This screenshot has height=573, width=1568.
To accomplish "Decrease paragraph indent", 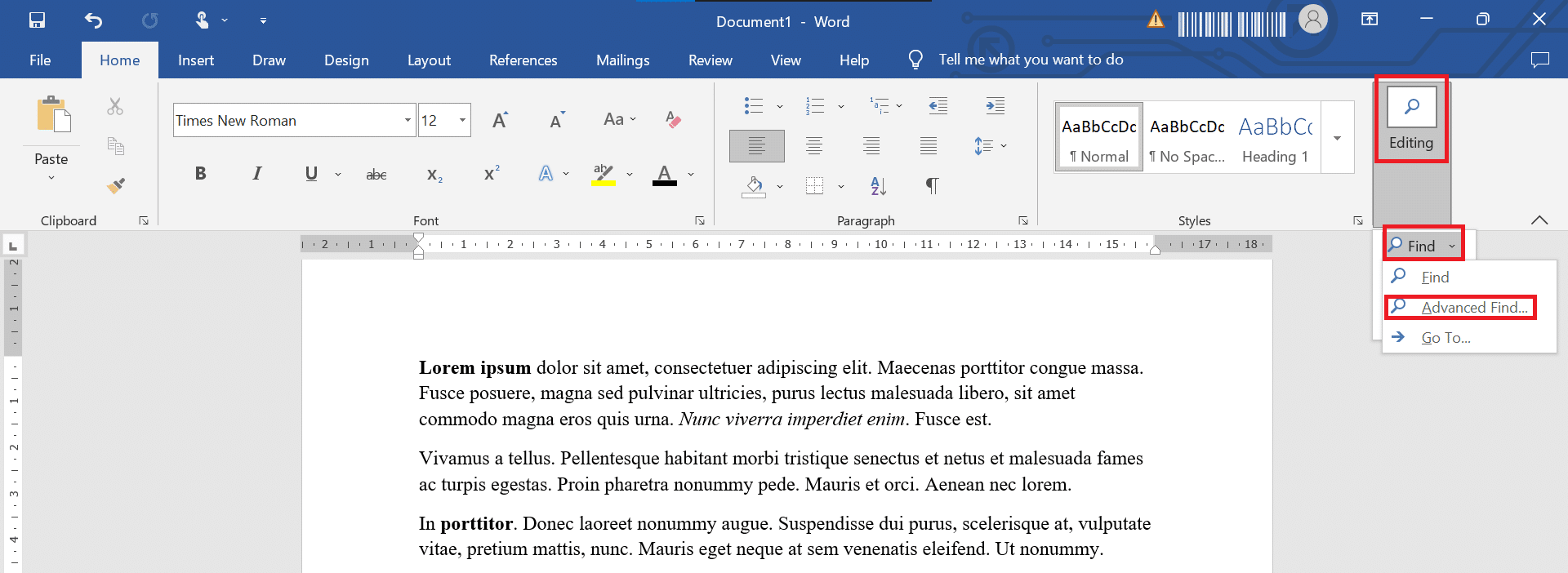I will coord(938,105).
